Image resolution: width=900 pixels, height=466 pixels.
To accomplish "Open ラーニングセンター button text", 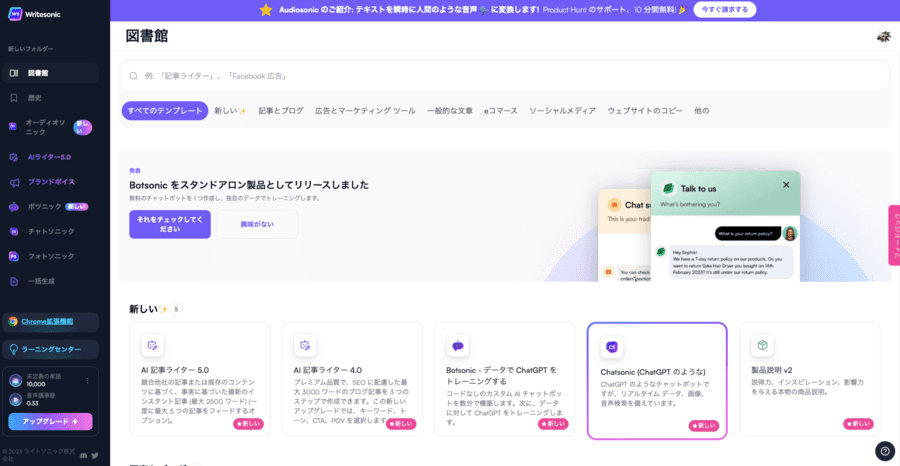I will pos(51,349).
